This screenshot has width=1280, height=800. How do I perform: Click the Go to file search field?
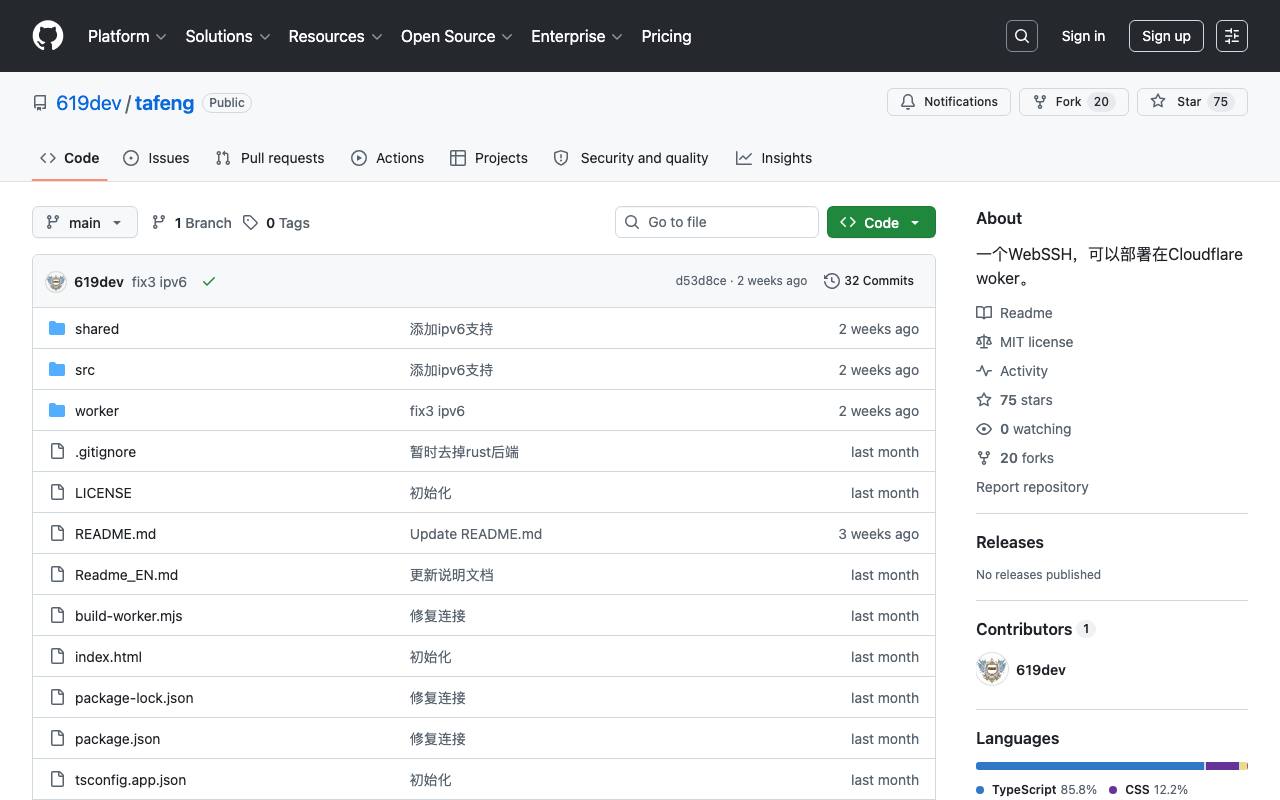[x=717, y=222]
